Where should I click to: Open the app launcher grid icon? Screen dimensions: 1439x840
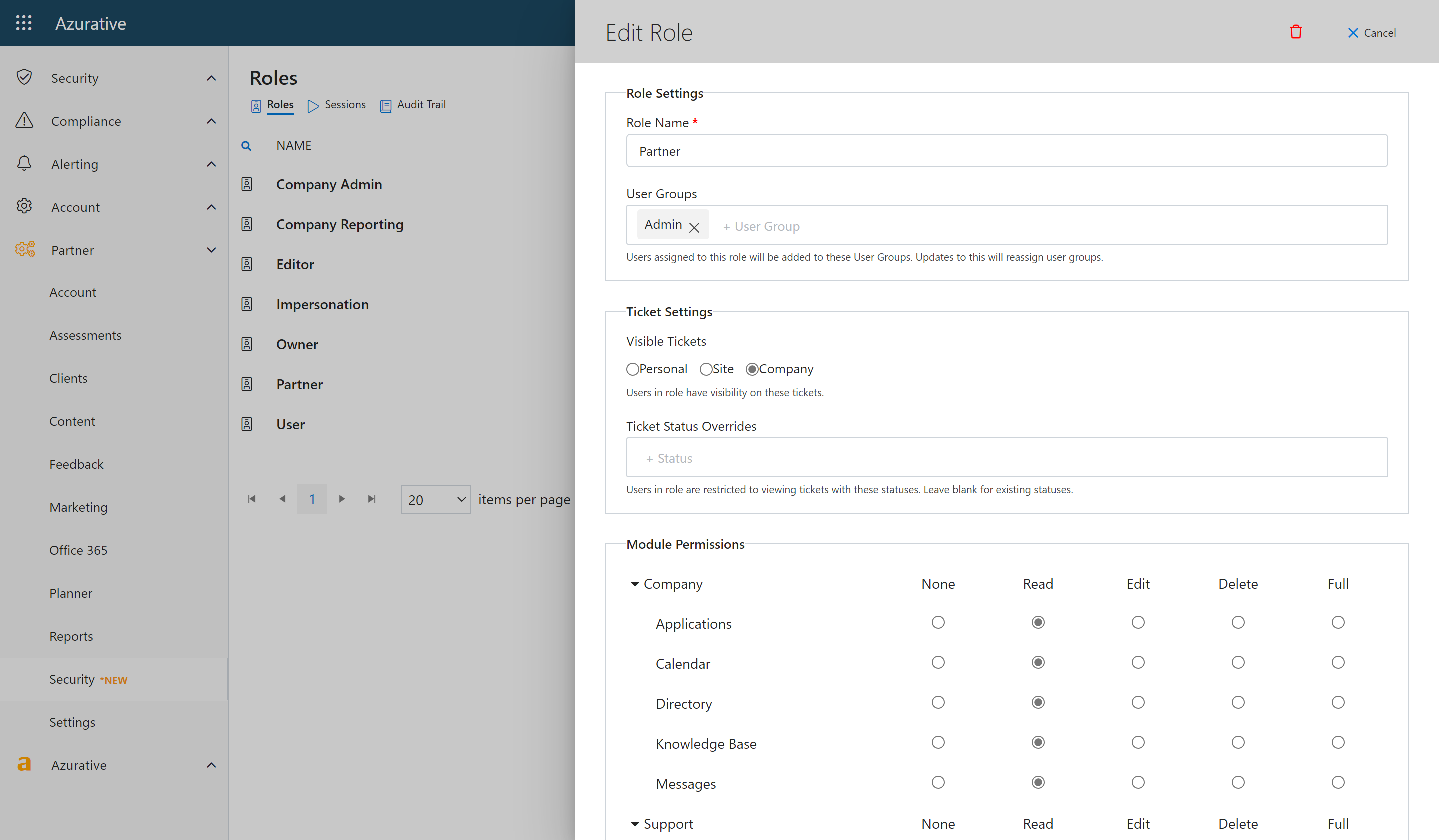(24, 23)
